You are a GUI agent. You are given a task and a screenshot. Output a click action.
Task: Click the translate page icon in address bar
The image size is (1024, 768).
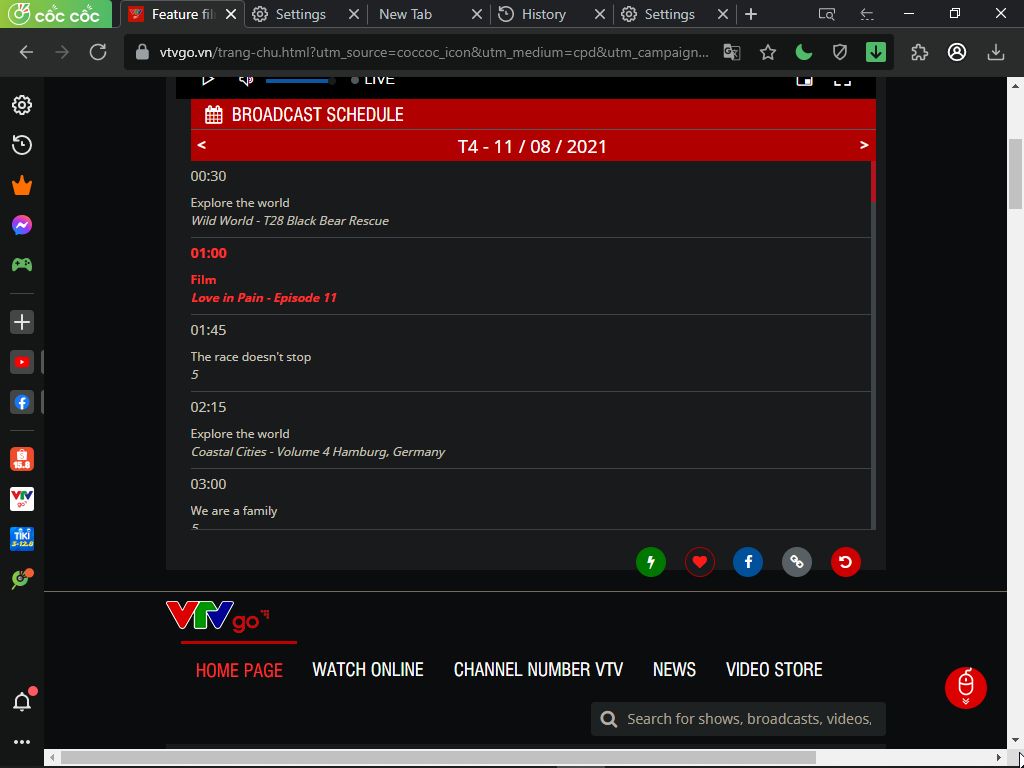(731, 52)
